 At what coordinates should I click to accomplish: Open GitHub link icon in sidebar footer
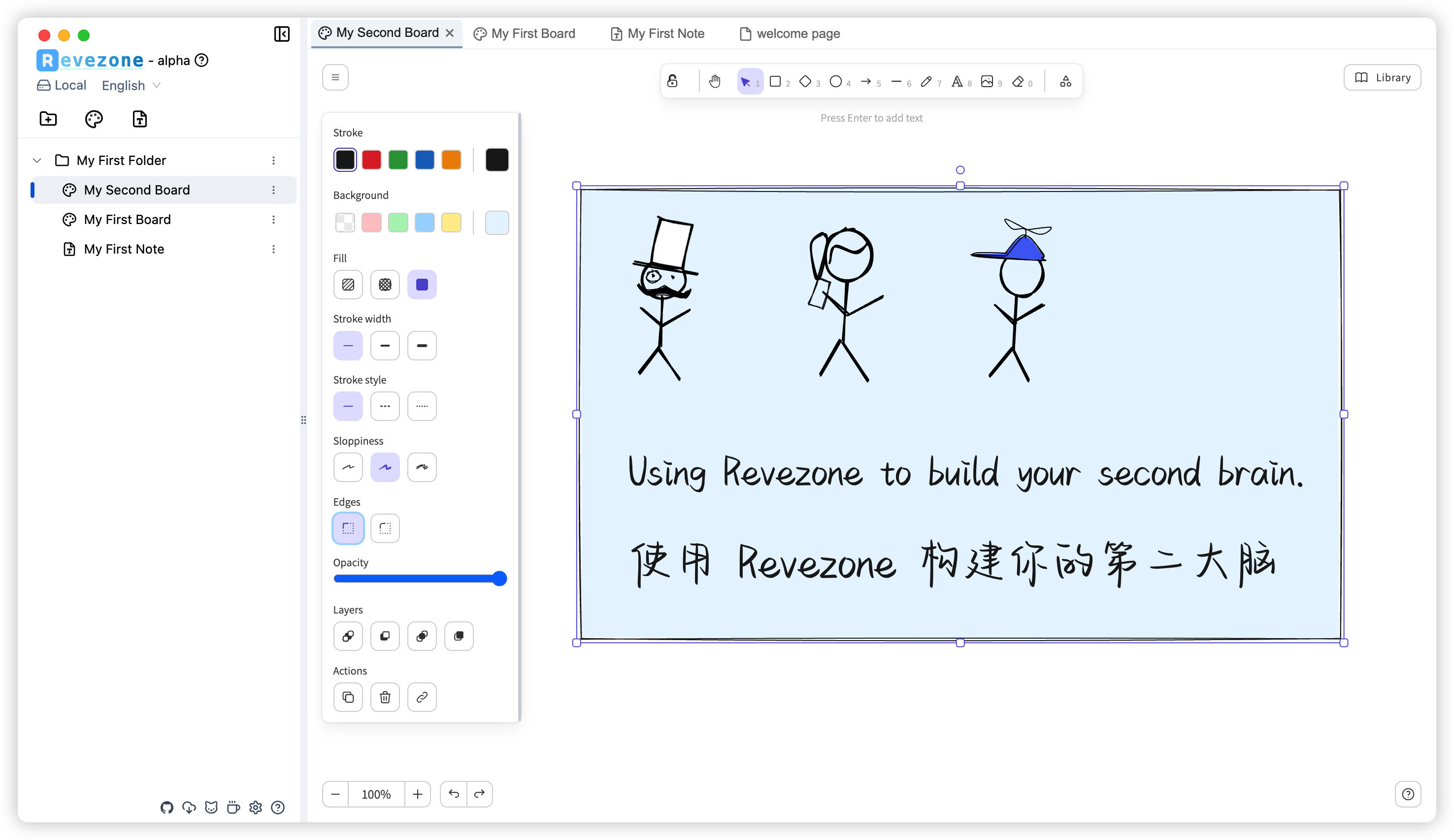pyautogui.click(x=167, y=807)
